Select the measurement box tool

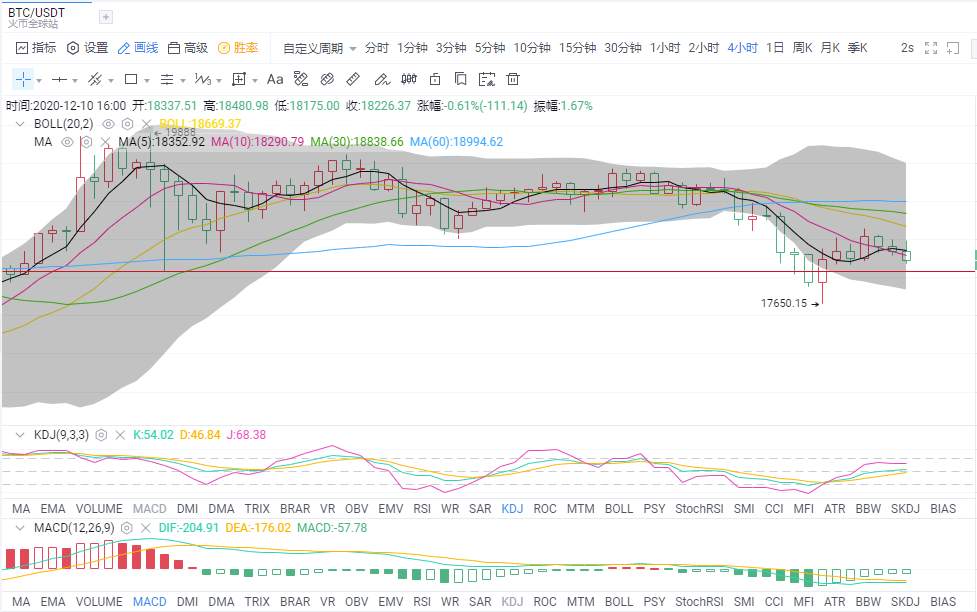click(x=239, y=79)
